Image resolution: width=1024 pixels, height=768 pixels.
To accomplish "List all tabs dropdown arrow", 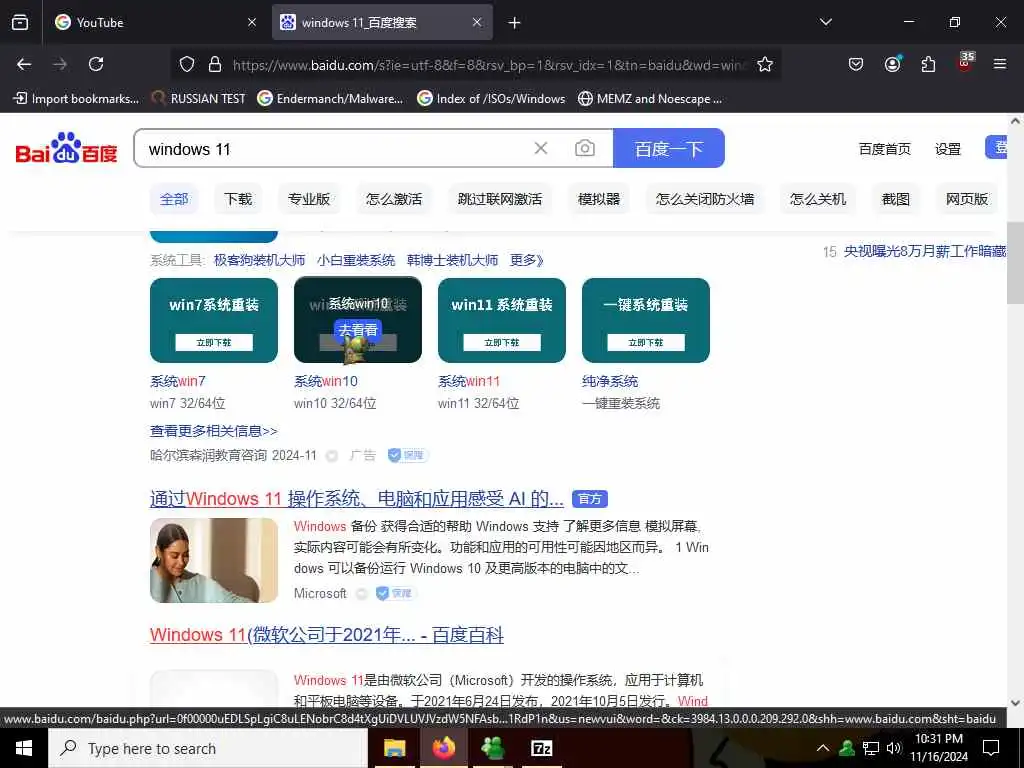I will coord(826,22).
